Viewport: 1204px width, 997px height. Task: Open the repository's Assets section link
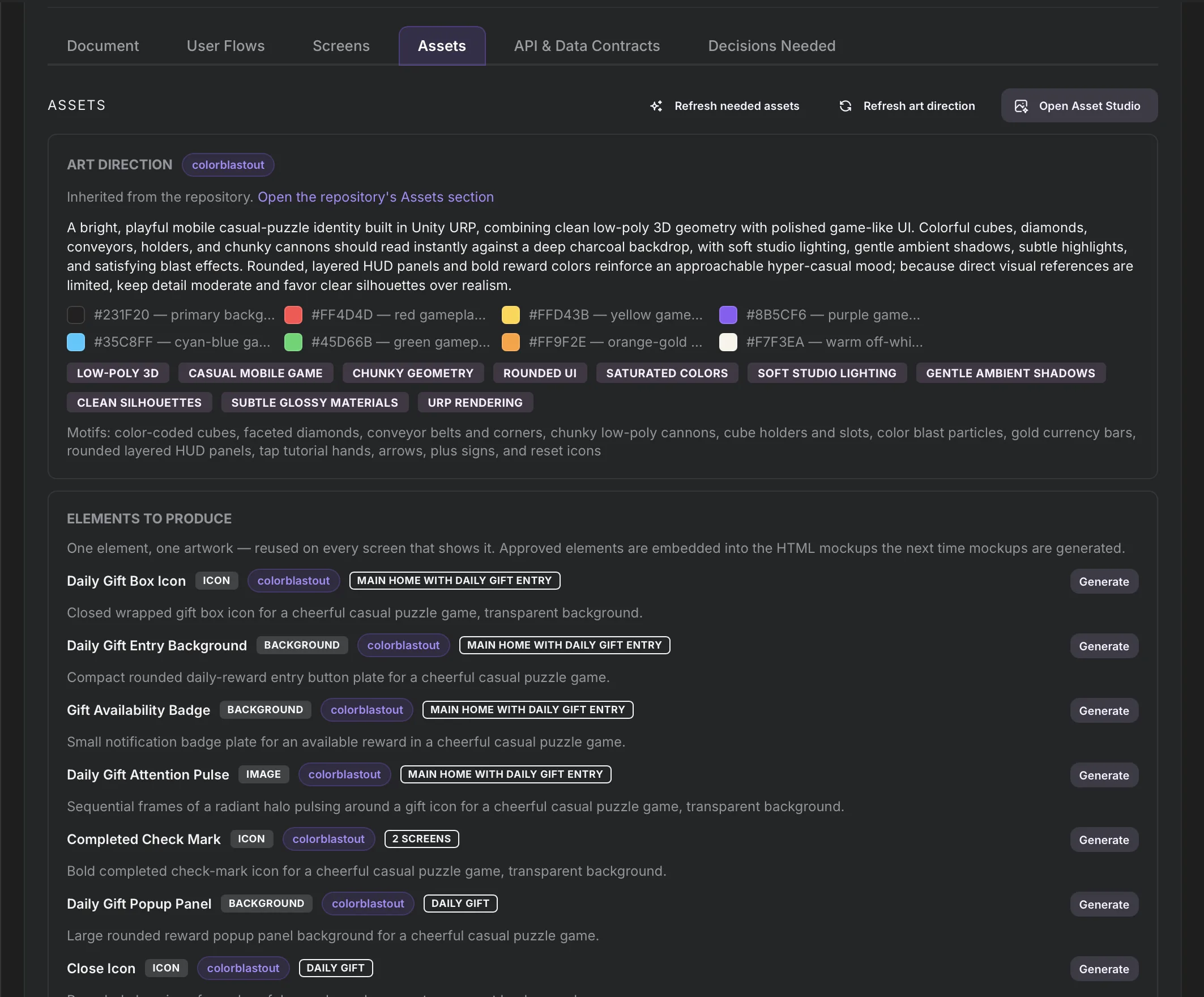pyautogui.click(x=375, y=197)
